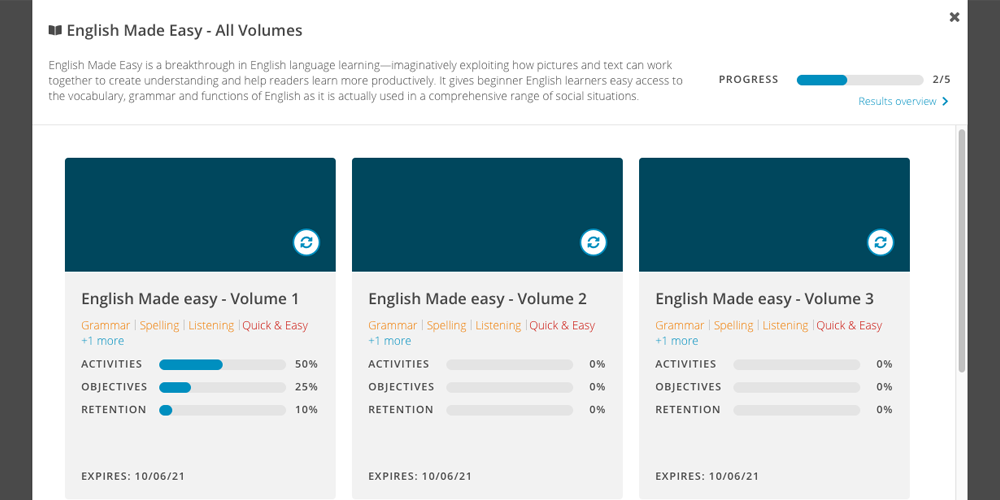The image size is (1000, 500).
Task: Close the All Volumes dialog
Action: [x=954, y=17]
